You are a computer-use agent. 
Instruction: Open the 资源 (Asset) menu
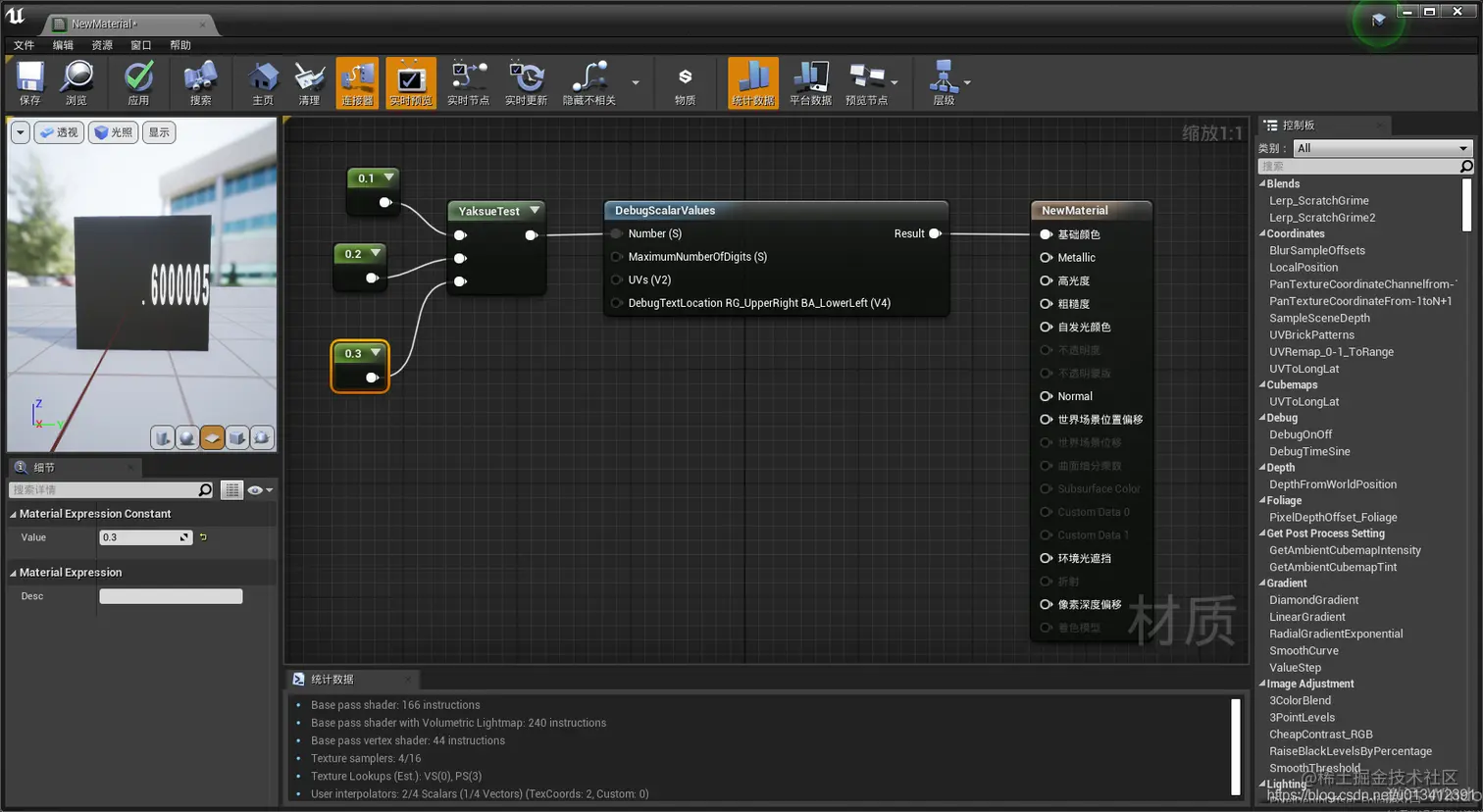point(102,45)
